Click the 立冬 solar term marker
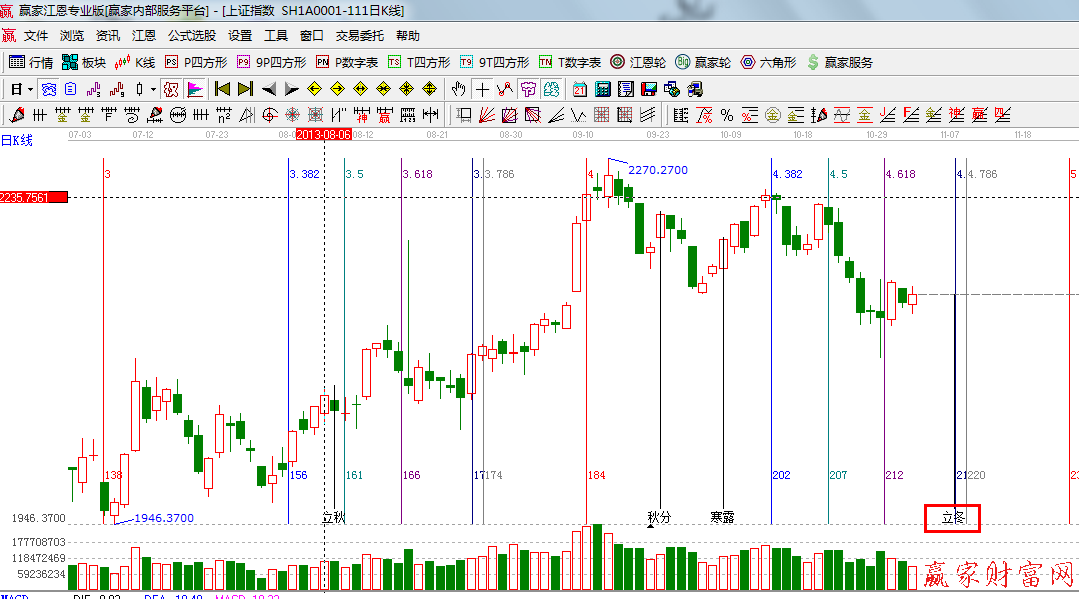This screenshot has height=599, width=1079. pos(951,518)
